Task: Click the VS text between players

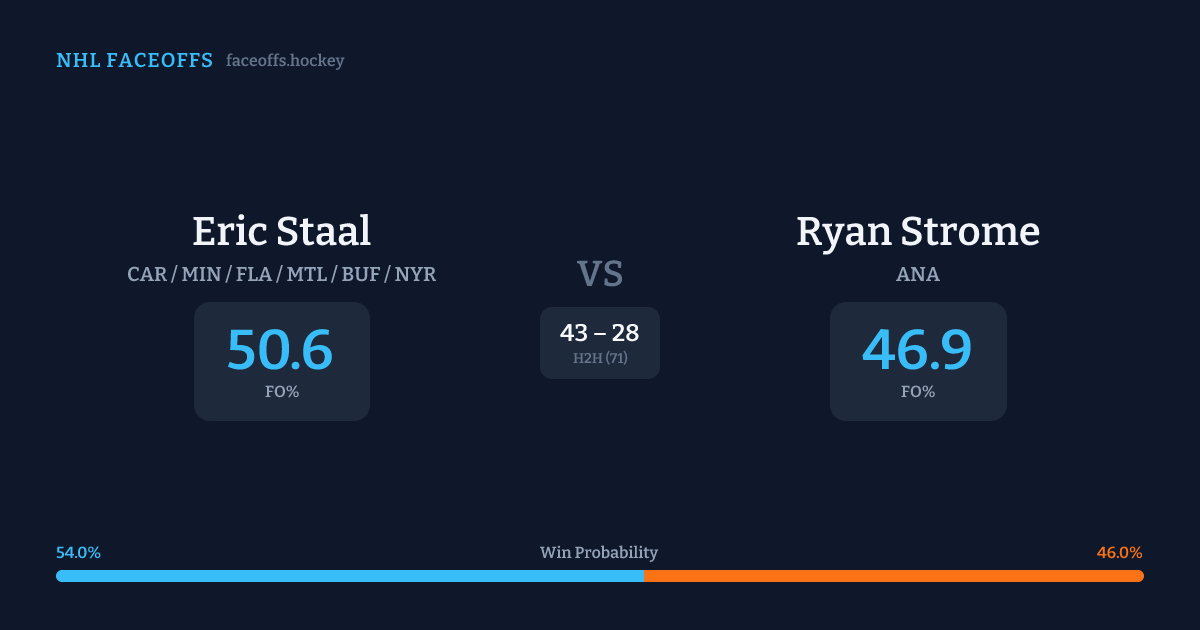Action: [599, 274]
